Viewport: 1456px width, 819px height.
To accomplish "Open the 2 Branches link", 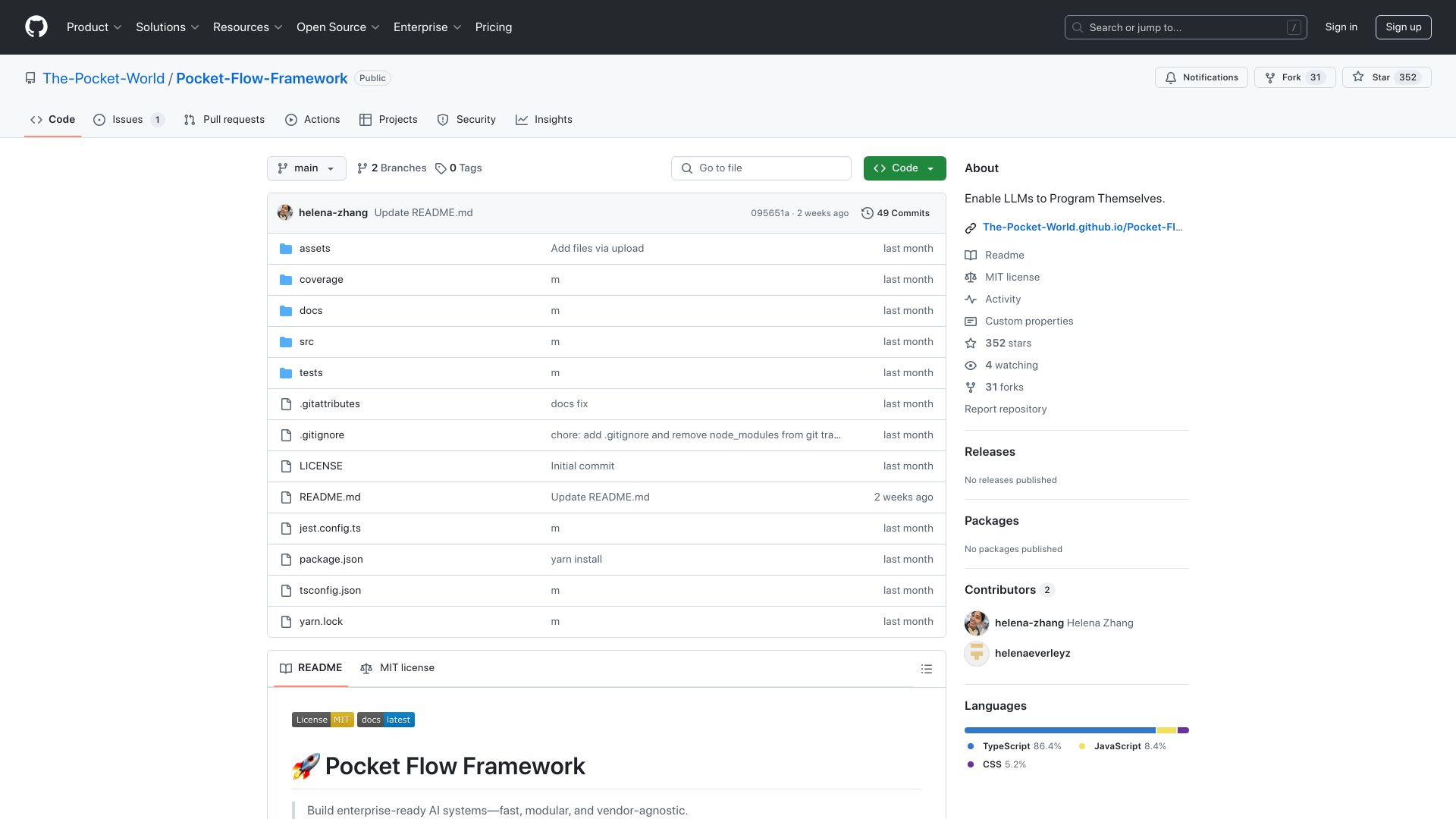I will click(x=392, y=168).
